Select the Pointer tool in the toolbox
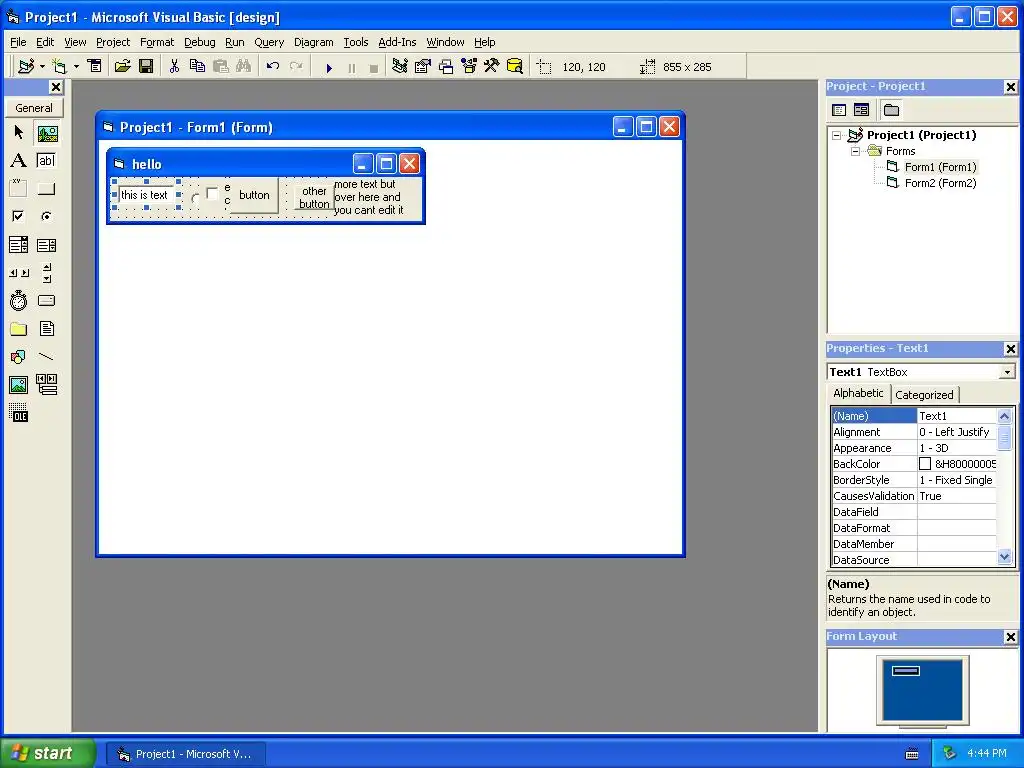The image size is (1024, 768). click(18, 133)
